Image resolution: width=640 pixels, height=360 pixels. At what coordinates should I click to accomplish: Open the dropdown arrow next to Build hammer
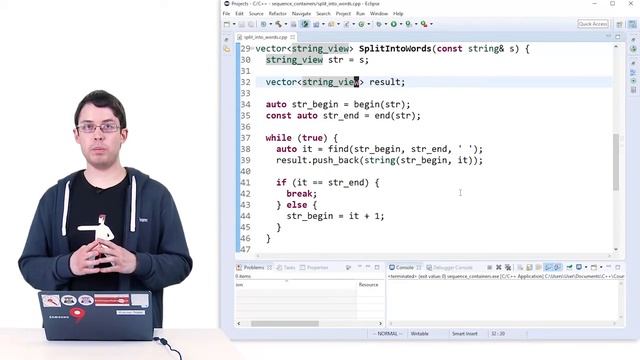click(x=286, y=24)
